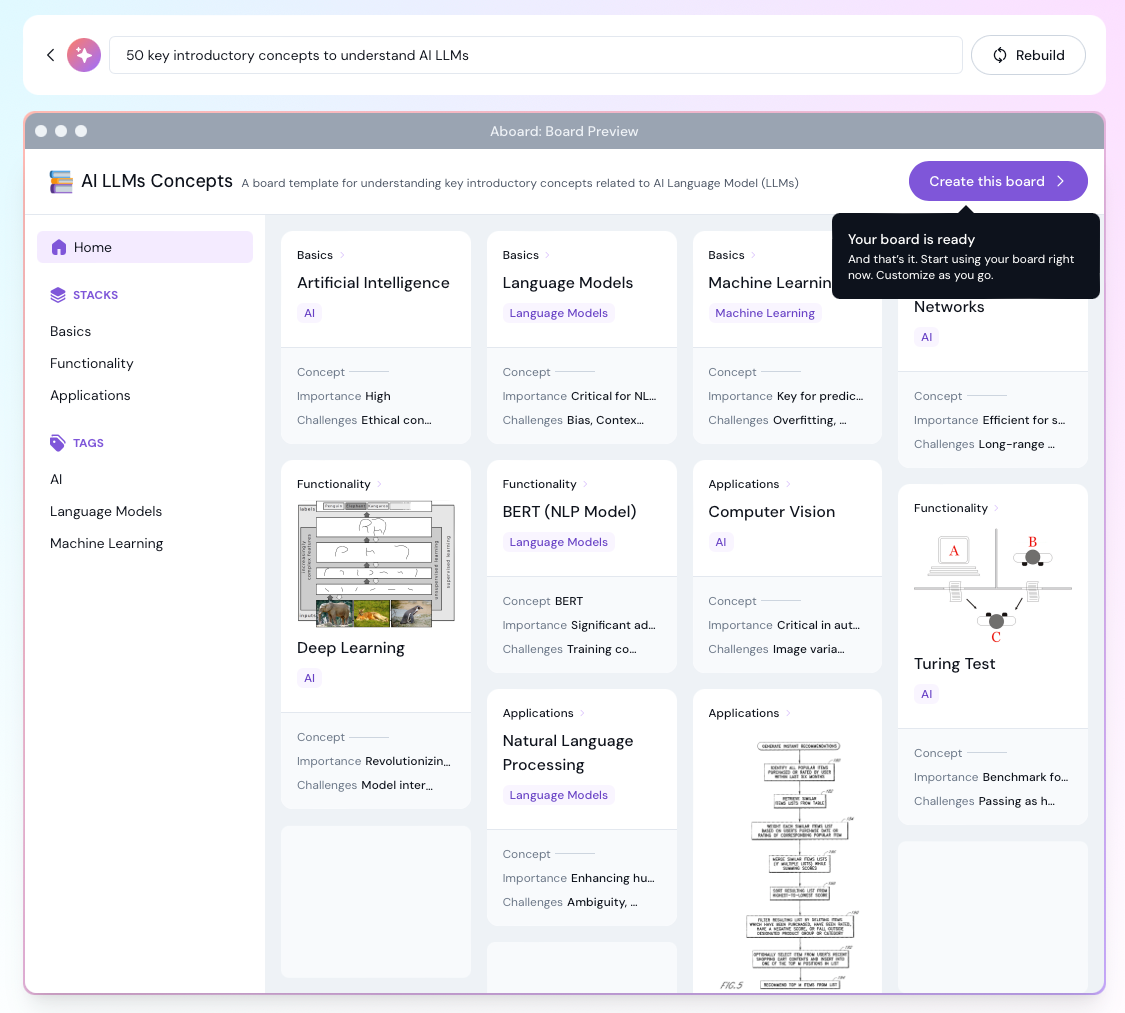Click the search field with the prompt text
This screenshot has width=1125, height=1013.
click(536, 55)
